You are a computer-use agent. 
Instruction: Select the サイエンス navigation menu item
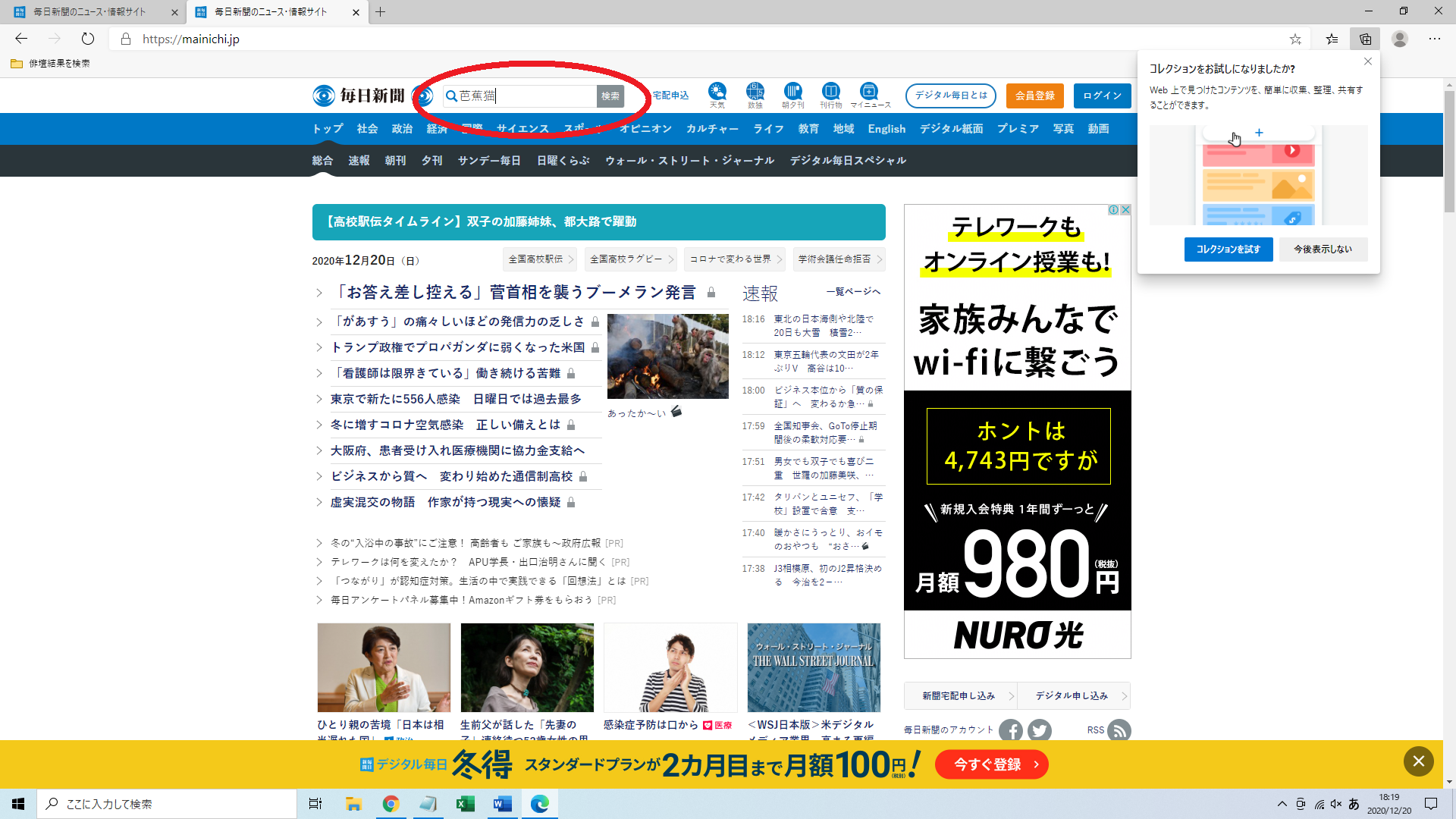click(x=522, y=129)
